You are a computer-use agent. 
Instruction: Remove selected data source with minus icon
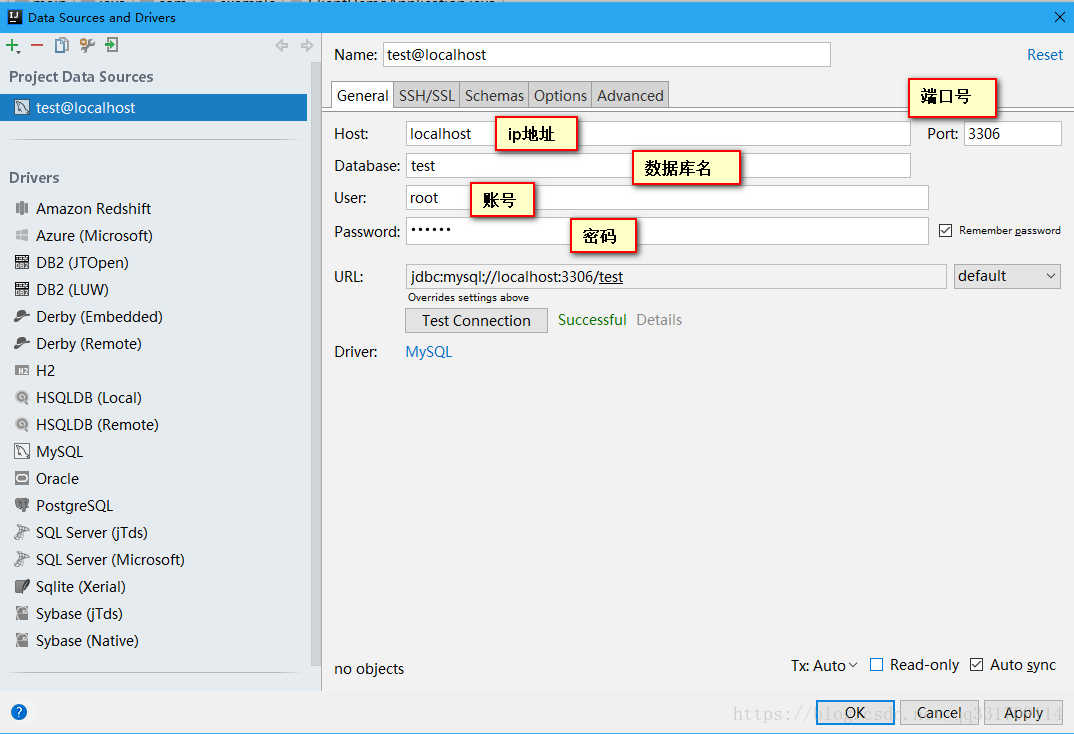coord(37,46)
